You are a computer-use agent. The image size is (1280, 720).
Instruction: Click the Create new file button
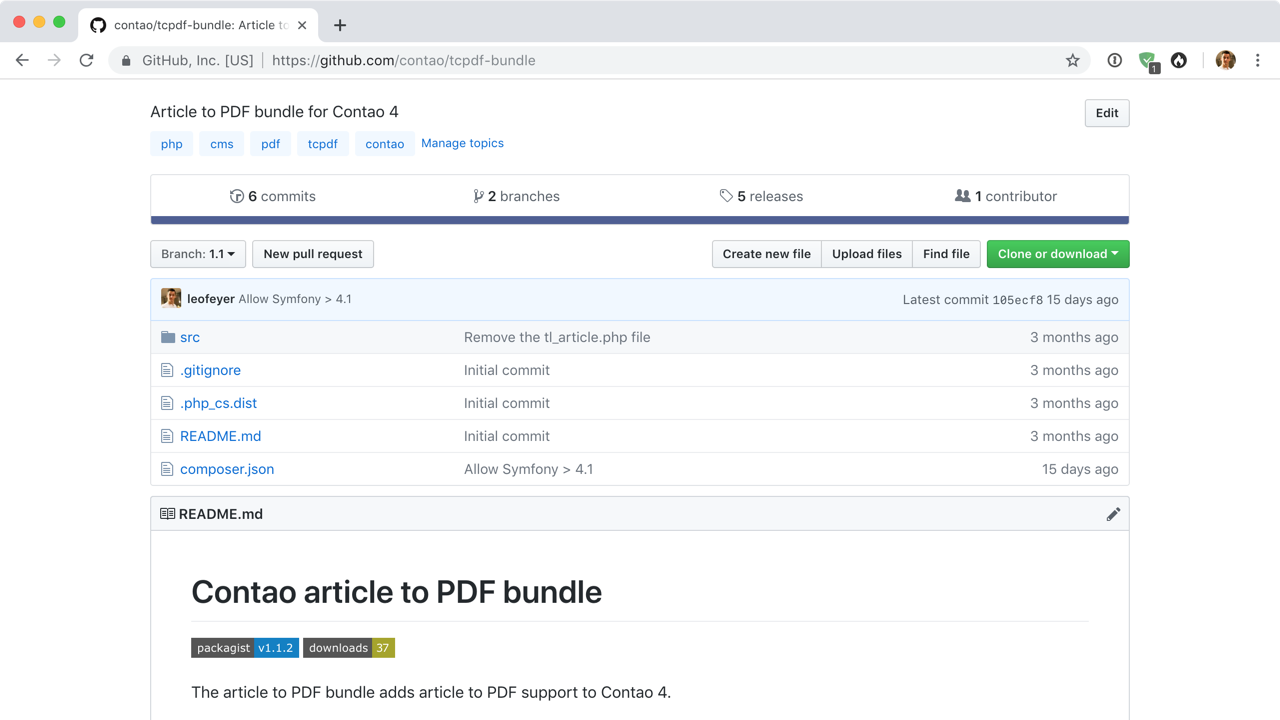tap(767, 254)
